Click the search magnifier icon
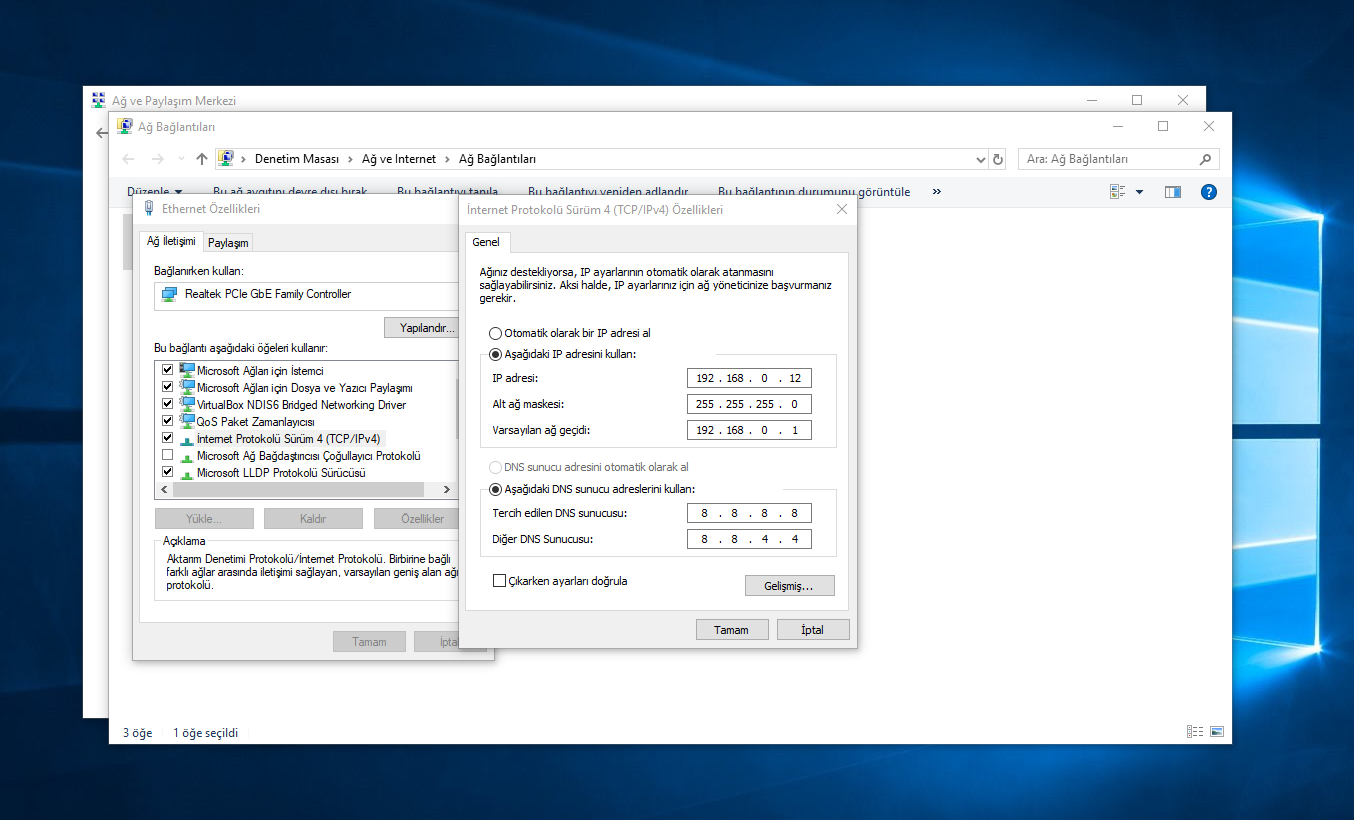Screen dimensions: 1354x820 (x=1206, y=159)
